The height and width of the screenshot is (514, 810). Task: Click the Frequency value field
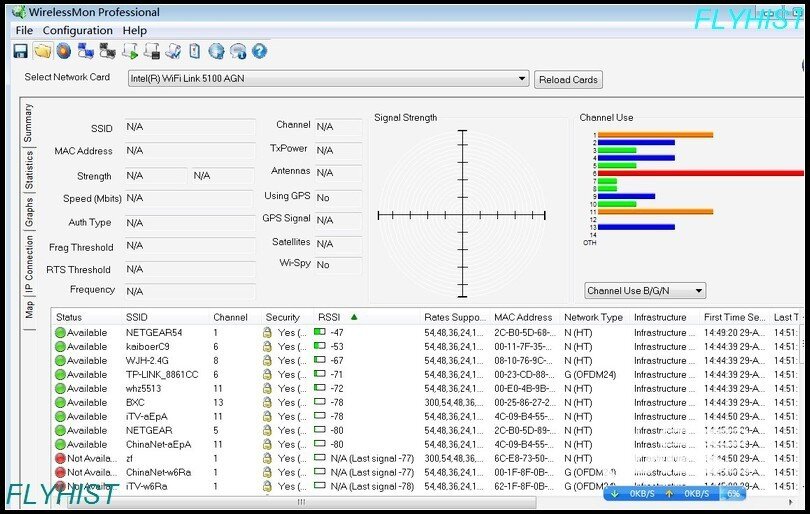click(x=189, y=291)
